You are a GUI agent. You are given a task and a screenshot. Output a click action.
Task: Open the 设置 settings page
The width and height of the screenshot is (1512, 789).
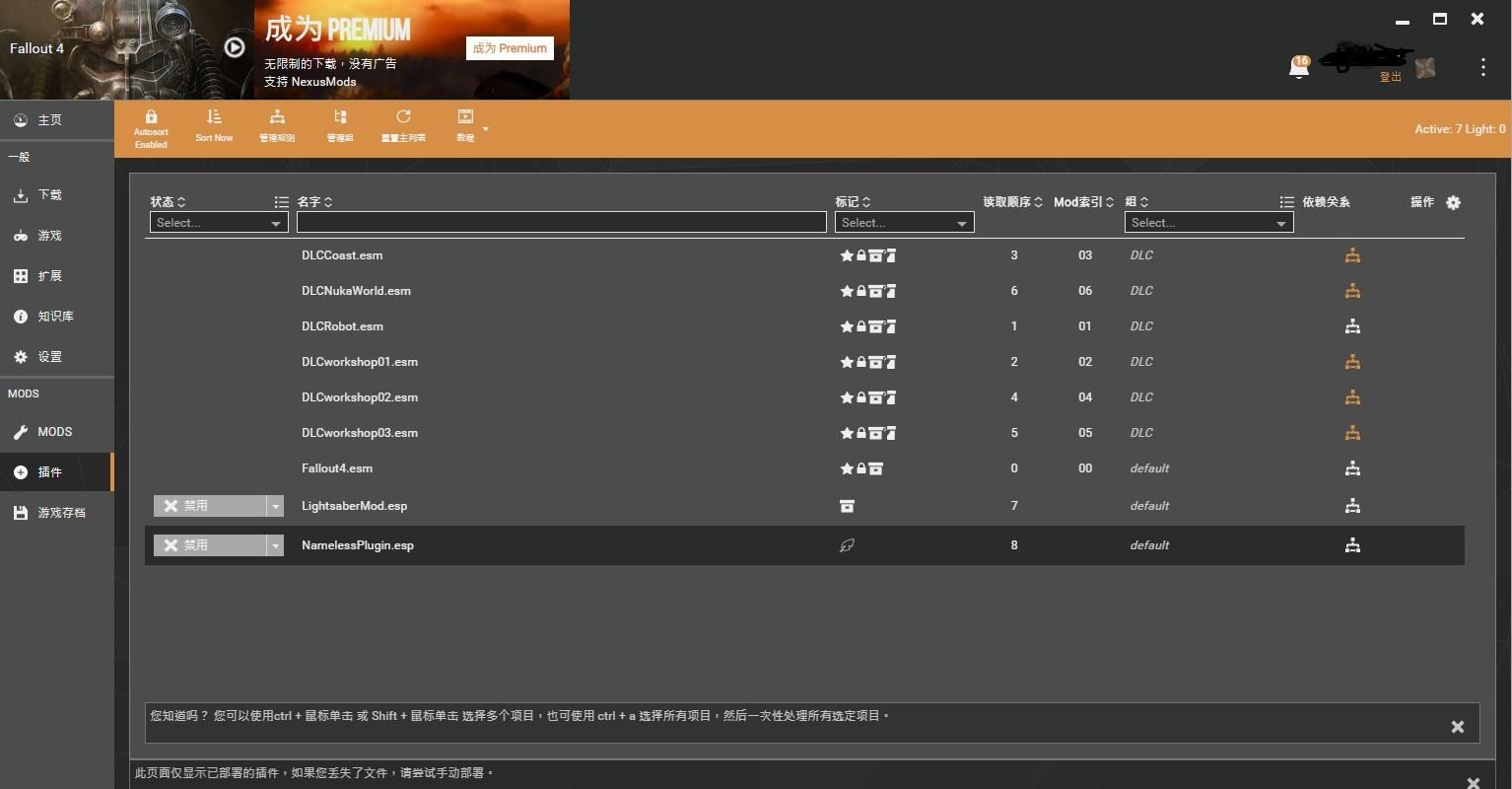pyautogui.click(x=57, y=357)
